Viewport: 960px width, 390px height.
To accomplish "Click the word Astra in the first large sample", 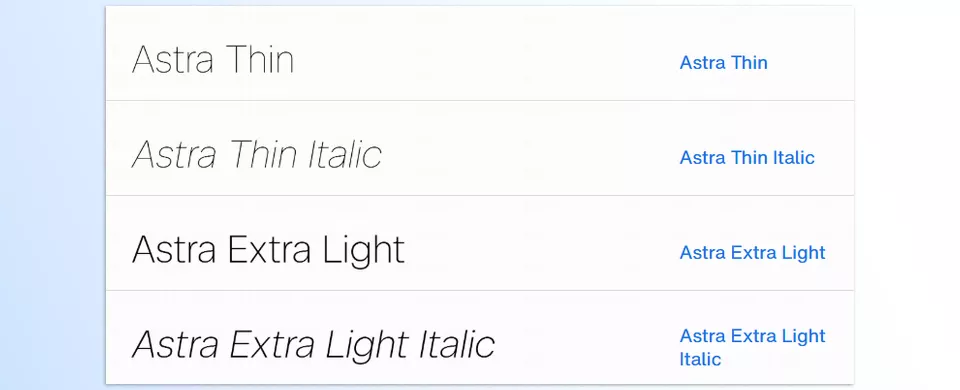I will point(173,59).
